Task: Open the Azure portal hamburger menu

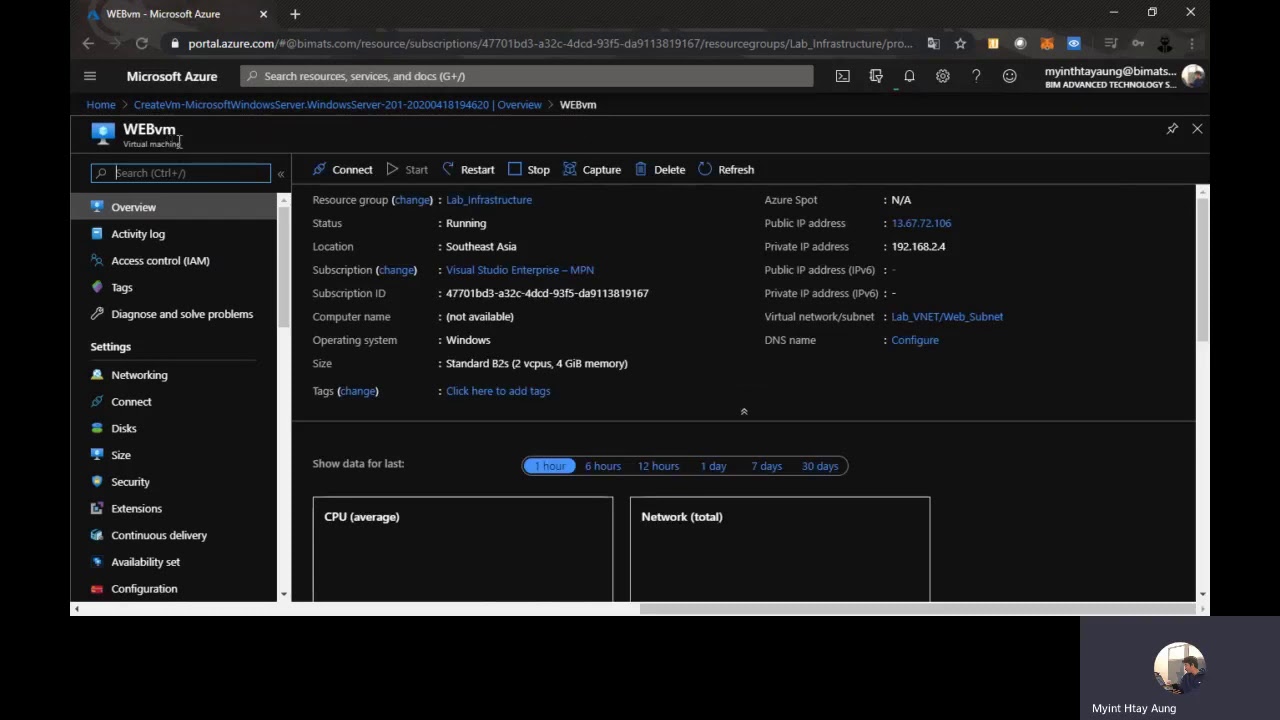Action: [90, 76]
